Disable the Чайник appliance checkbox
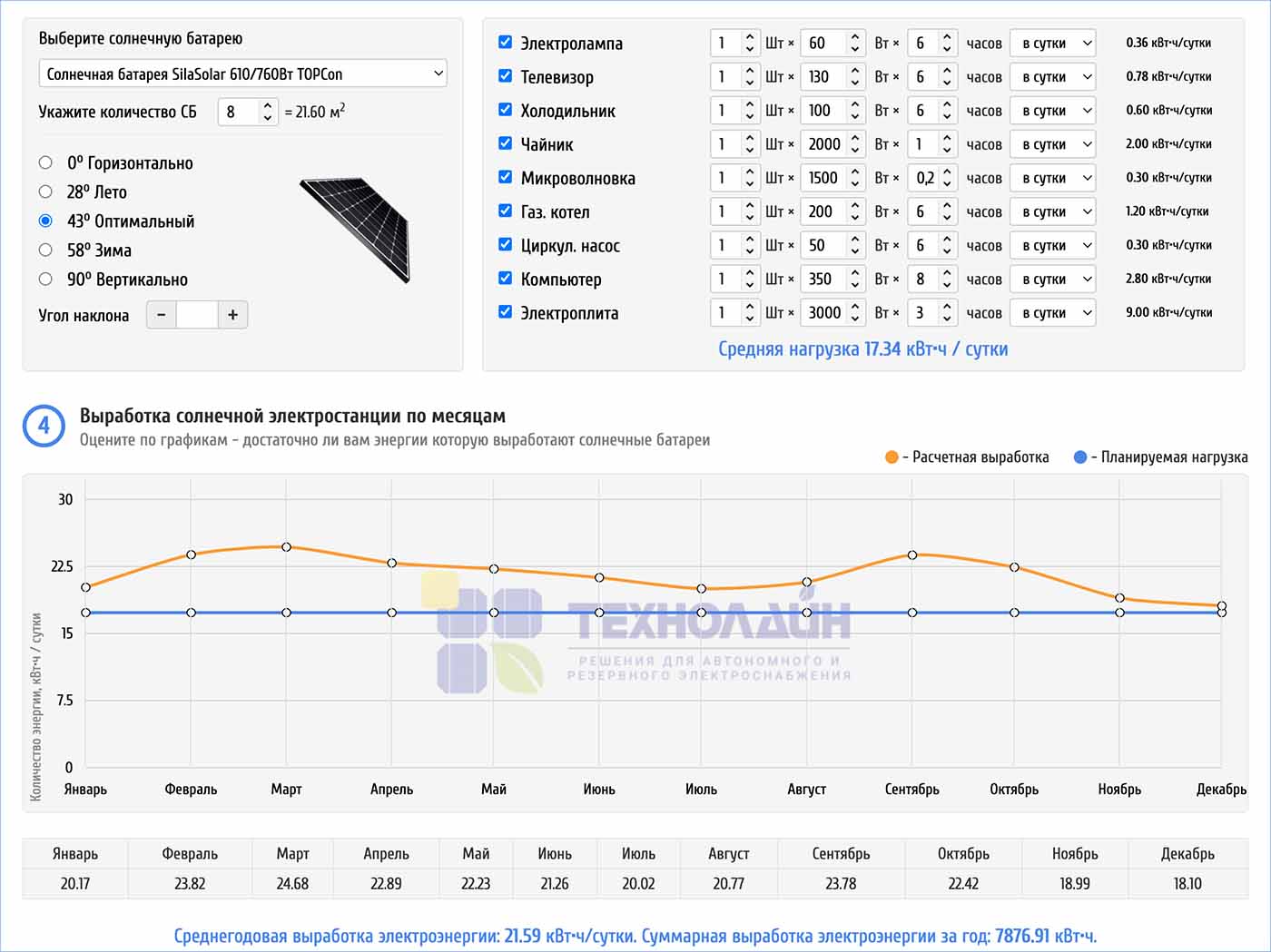 click(x=506, y=143)
